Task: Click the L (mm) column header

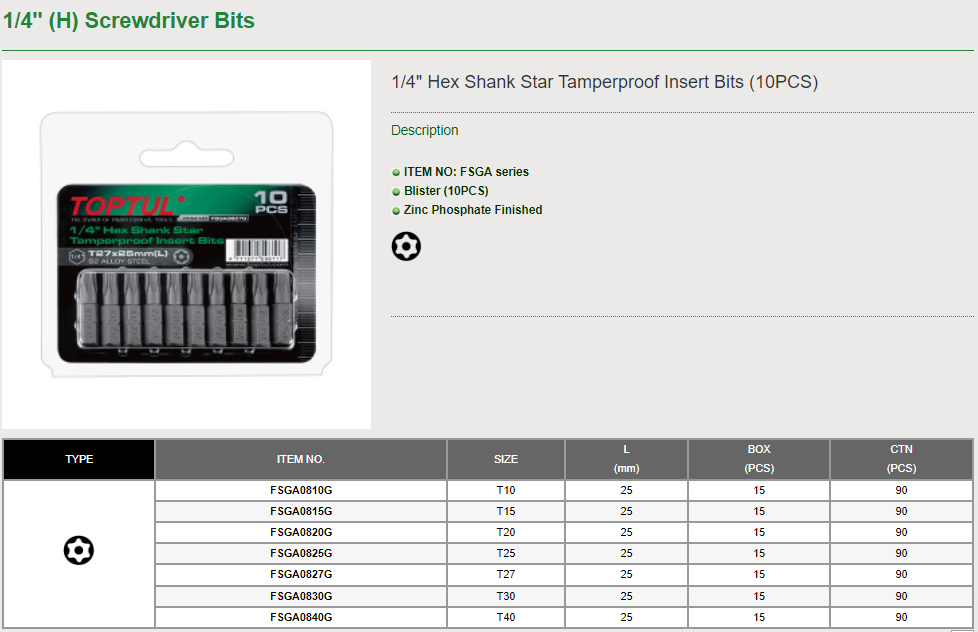Action: pyautogui.click(x=626, y=459)
